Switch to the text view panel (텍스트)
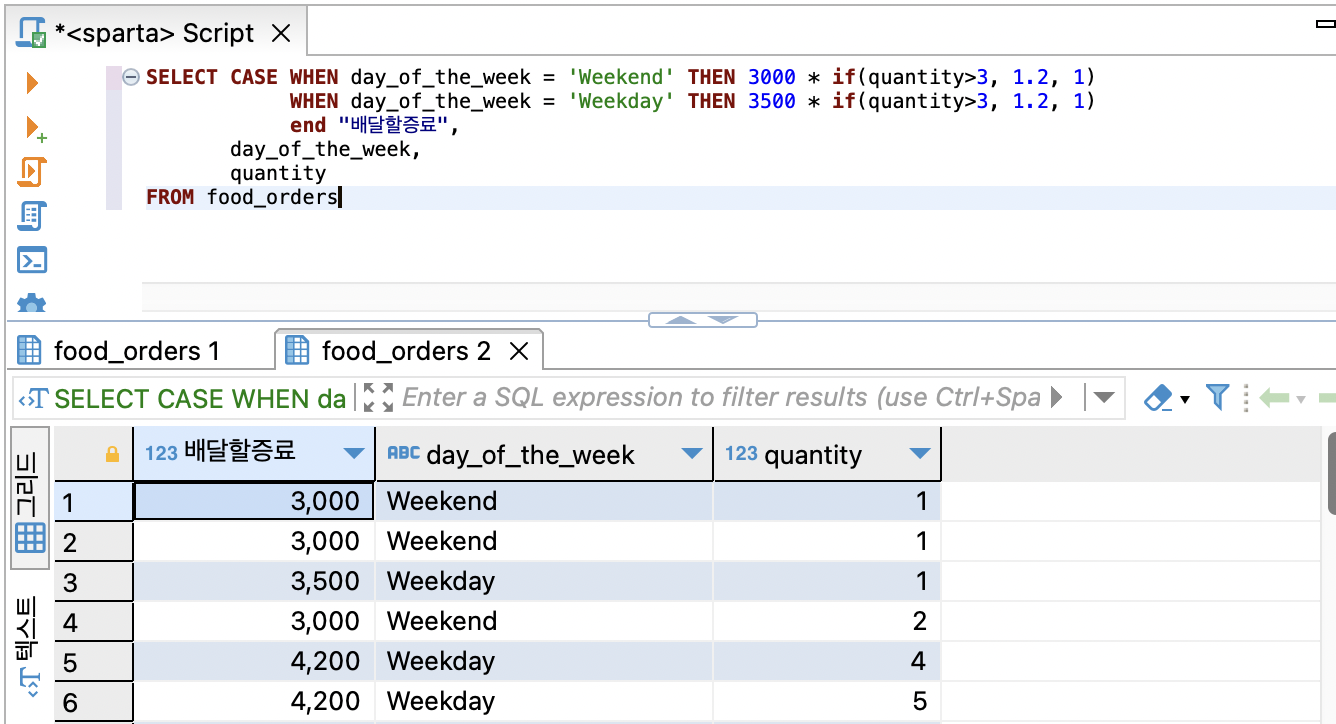The width and height of the screenshot is (1336, 724). tap(30, 645)
